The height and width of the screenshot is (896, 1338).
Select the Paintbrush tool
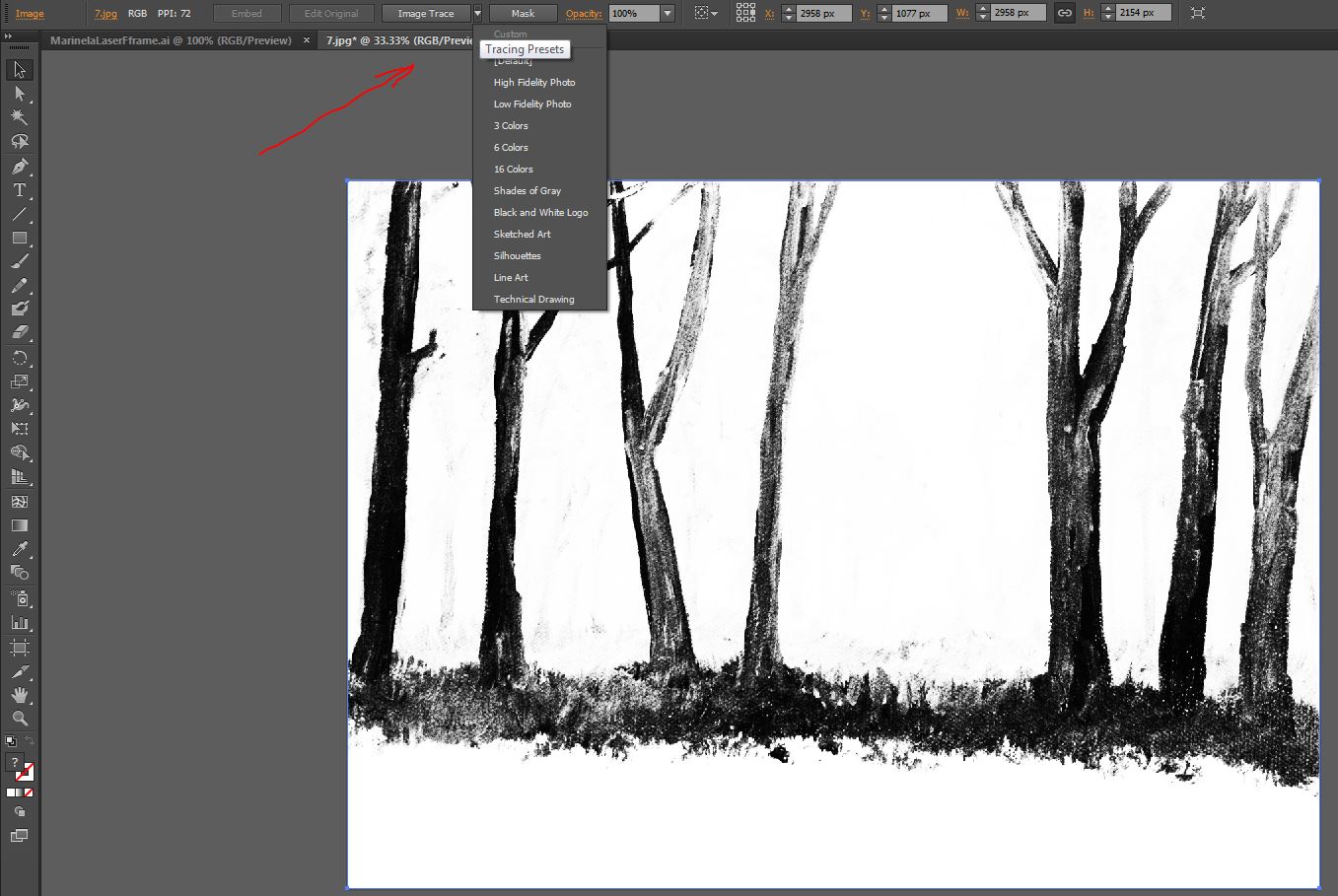20,261
